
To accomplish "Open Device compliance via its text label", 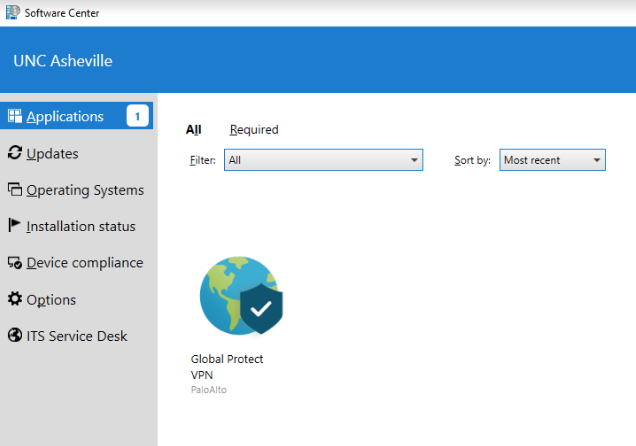I will (84, 263).
